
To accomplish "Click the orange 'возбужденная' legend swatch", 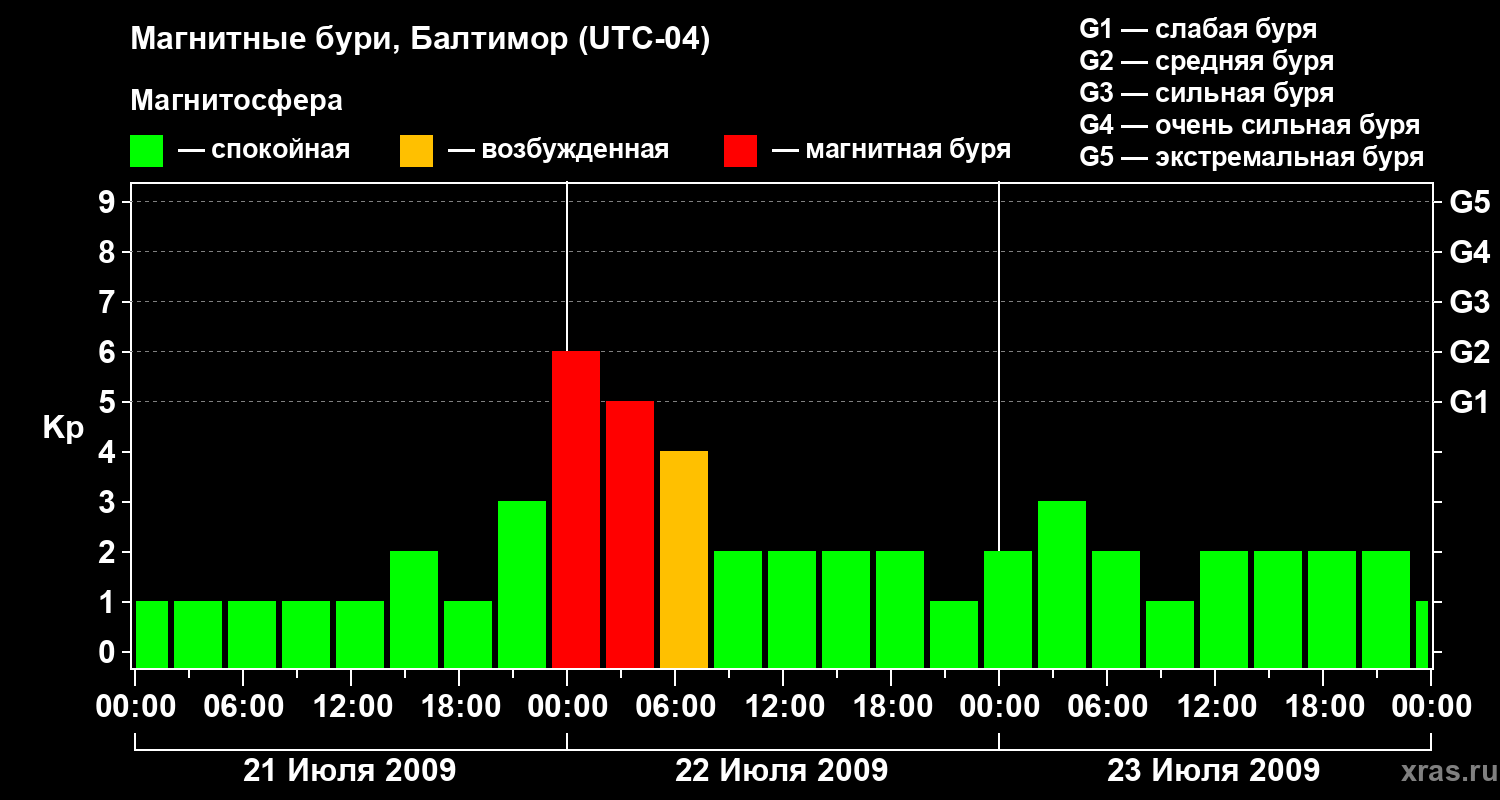I will point(416,151).
